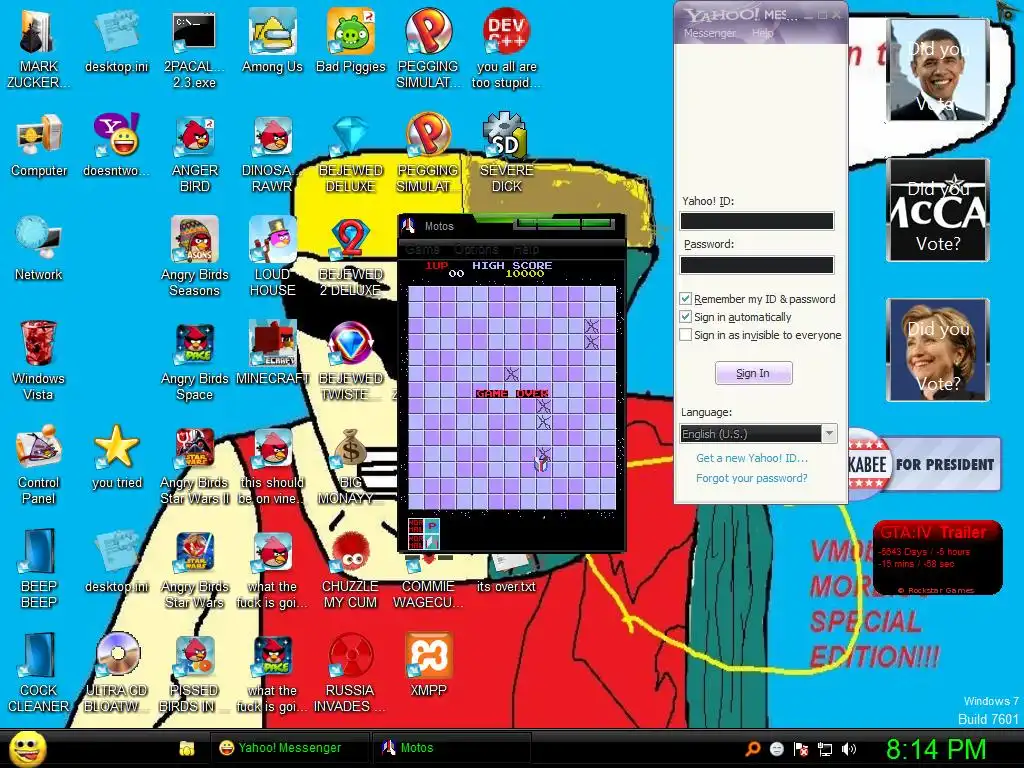
Task: Open the ULTRA CD BLOATW... disc icon
Action: pyautogui.click(x=116, y=673)
